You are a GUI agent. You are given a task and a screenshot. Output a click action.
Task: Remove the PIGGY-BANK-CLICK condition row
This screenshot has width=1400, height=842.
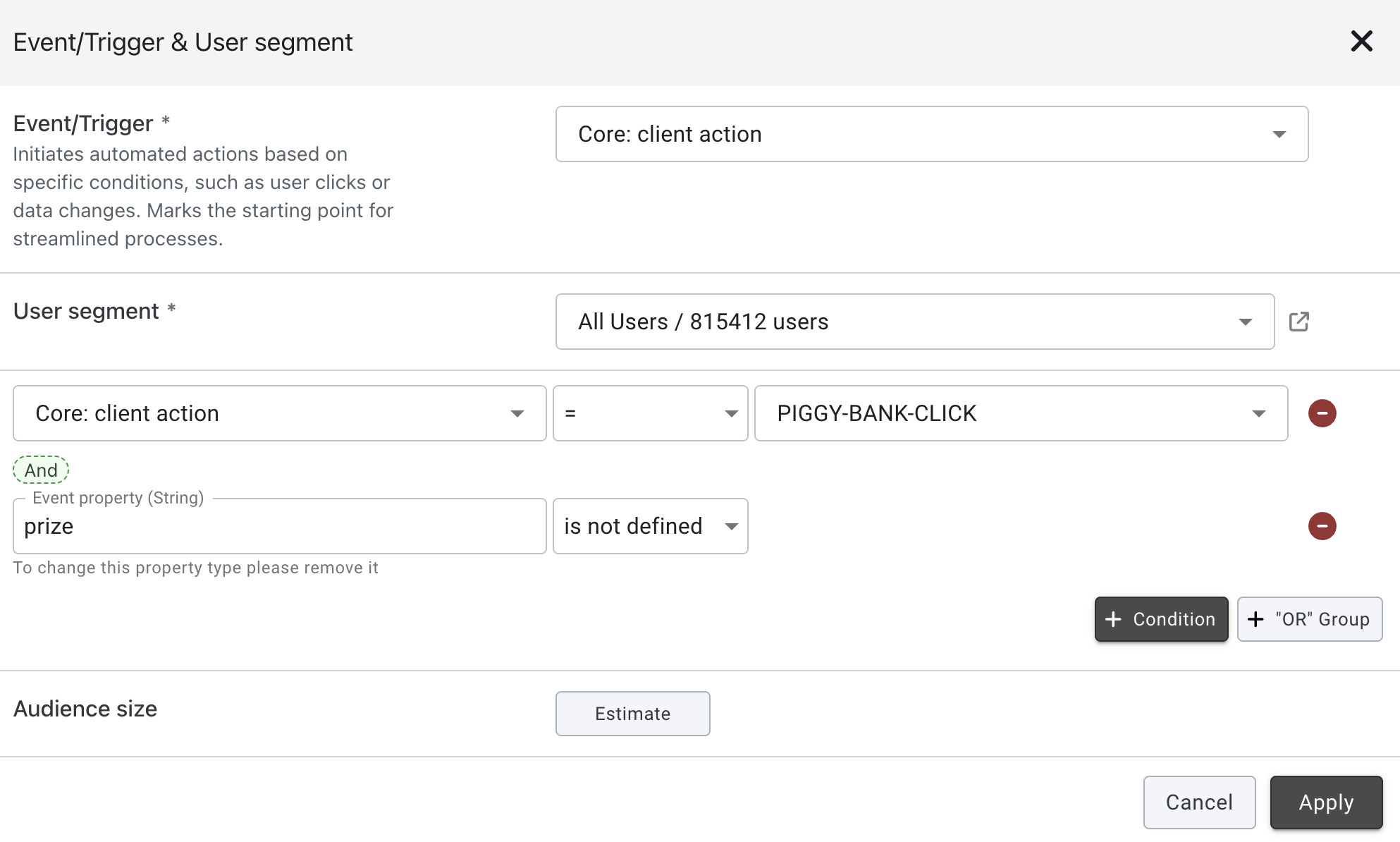point(1322,413)
